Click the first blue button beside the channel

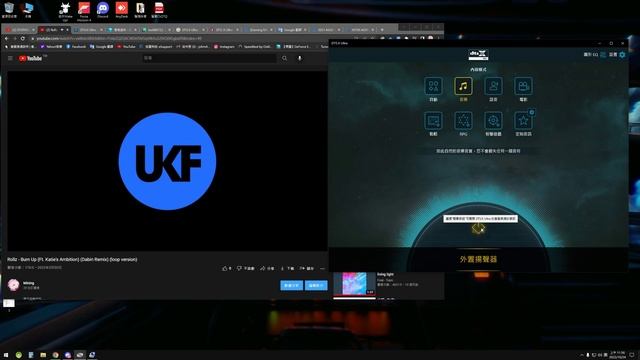coord(291,285)
